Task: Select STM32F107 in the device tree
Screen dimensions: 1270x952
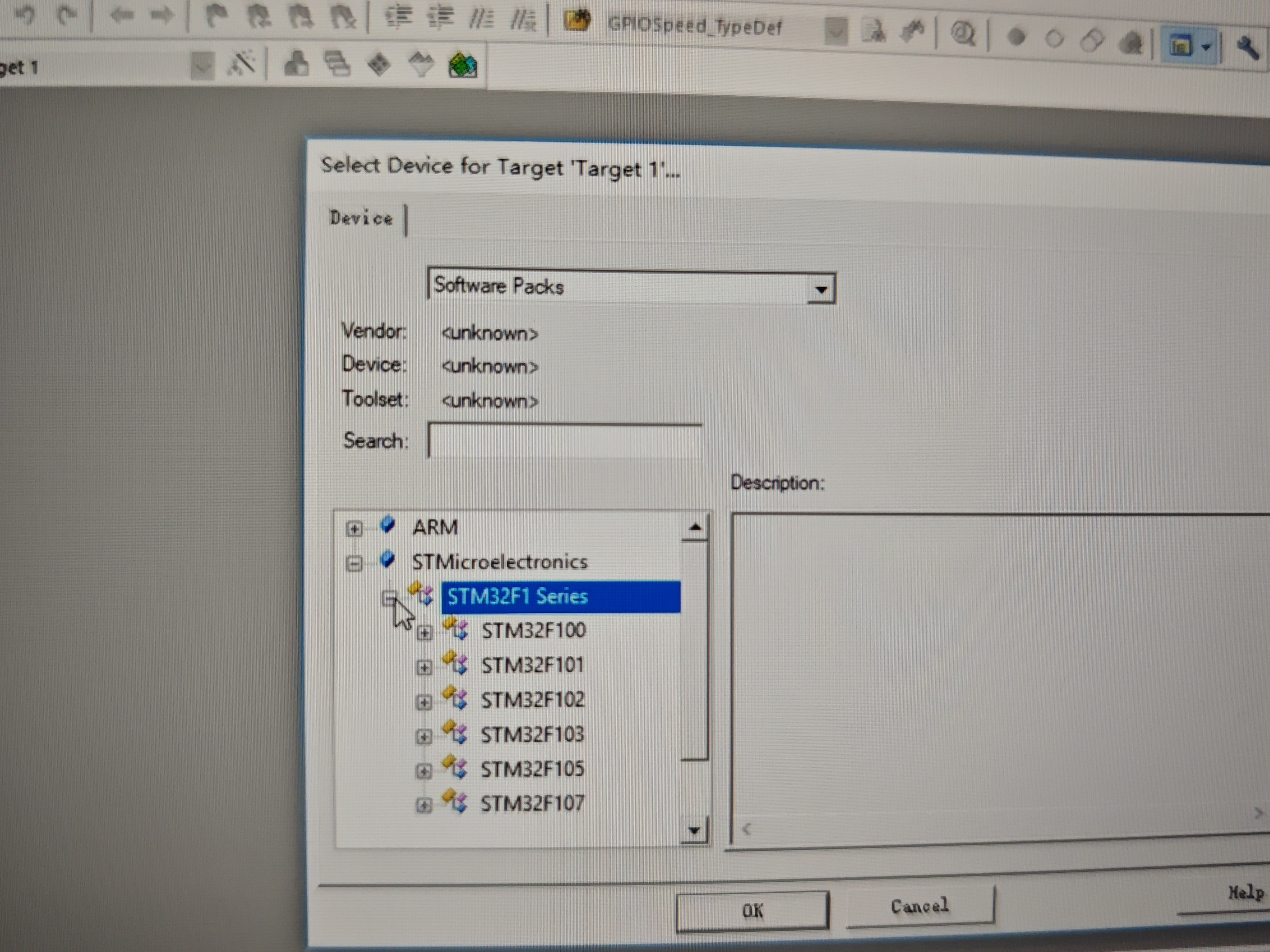Action: [532, 803]
